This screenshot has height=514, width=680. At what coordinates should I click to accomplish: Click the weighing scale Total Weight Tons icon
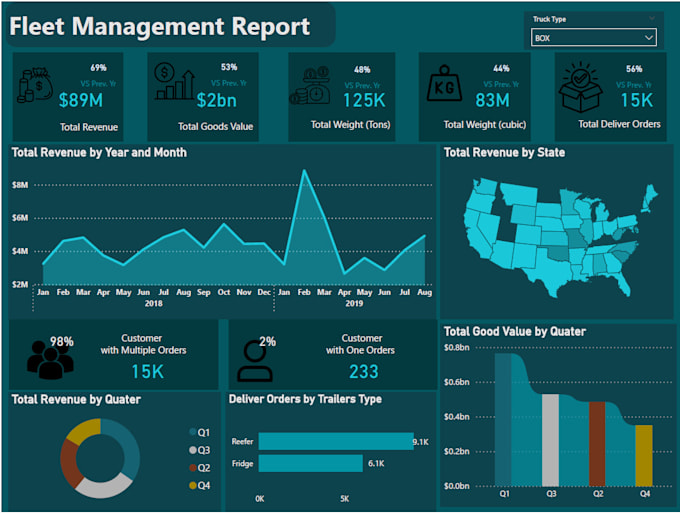(x=310, y=85)
